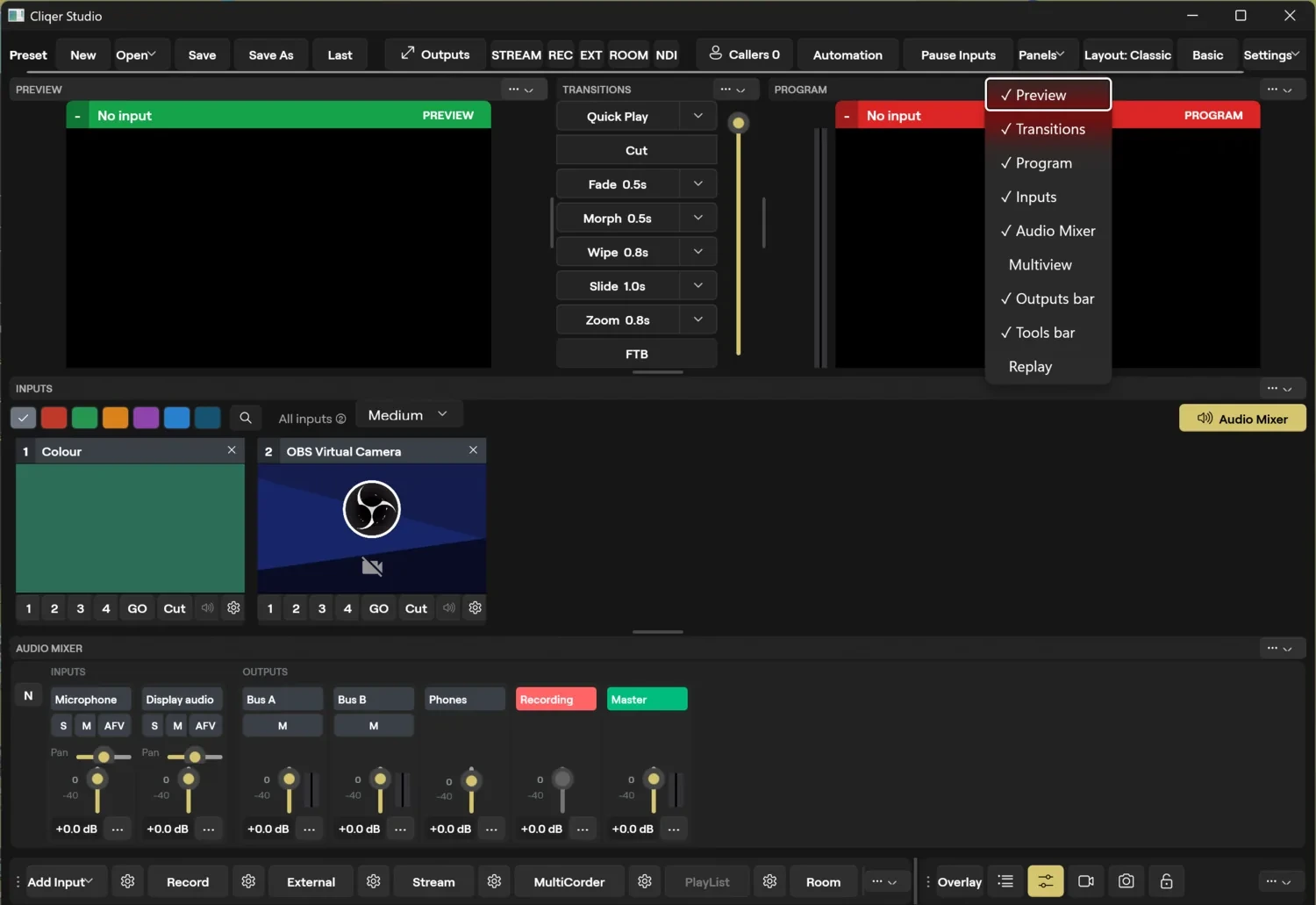1316x905 pixels.
Task: Open settings gear on OBS Virtual Camera input
Action: tap(475, 607)
